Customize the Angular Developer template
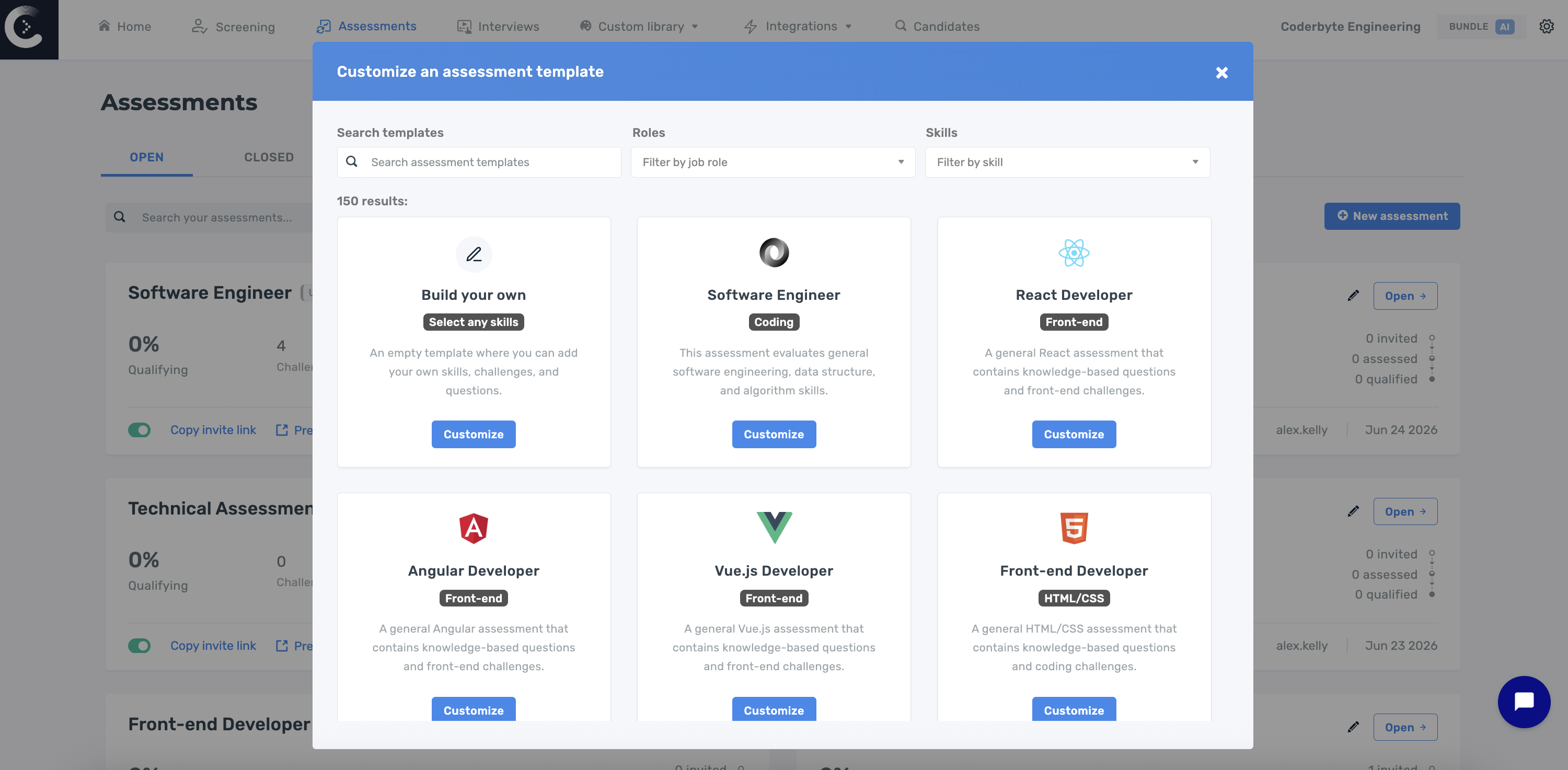Viewport: 1568px width, 770px height. tap(473, 709)
